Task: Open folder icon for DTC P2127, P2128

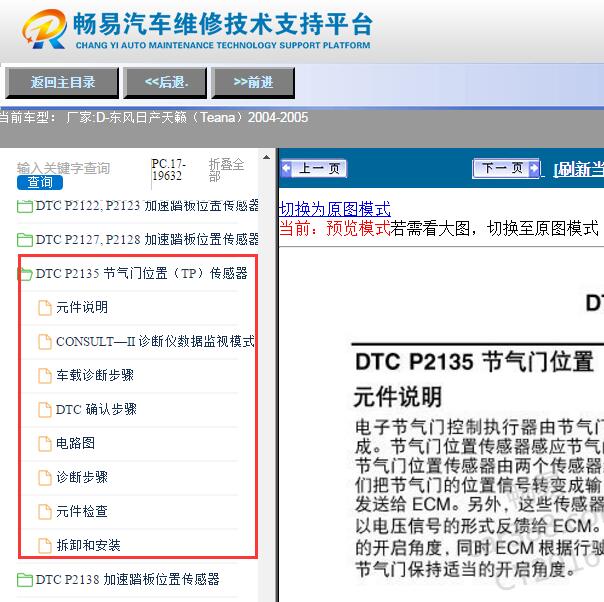Action: [x=25, y=240]
